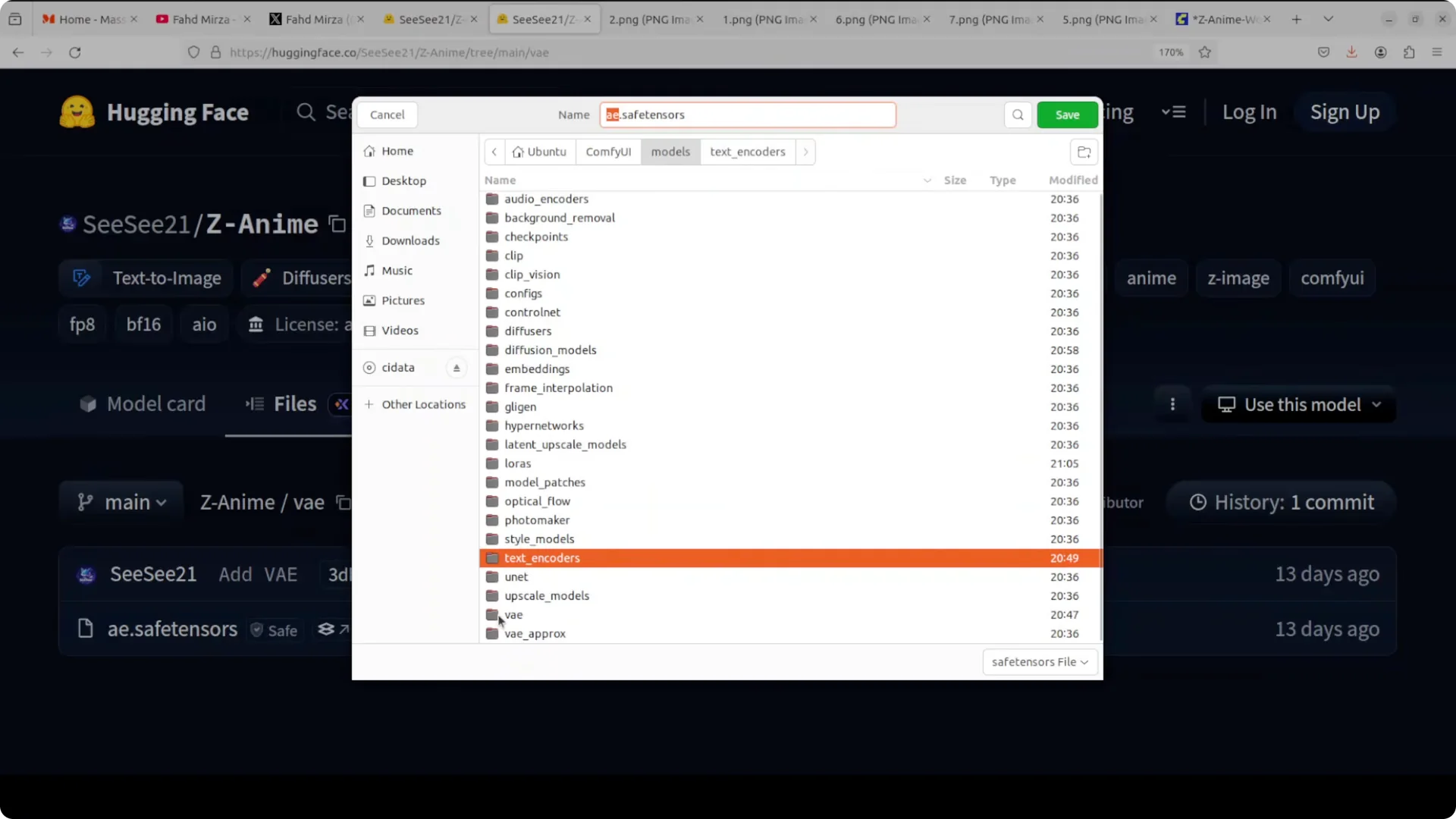This screenshot has width=1456, height=819.
Task: Open the Hugging Face navigation list menu
Action: click(x=1174, y=112)
